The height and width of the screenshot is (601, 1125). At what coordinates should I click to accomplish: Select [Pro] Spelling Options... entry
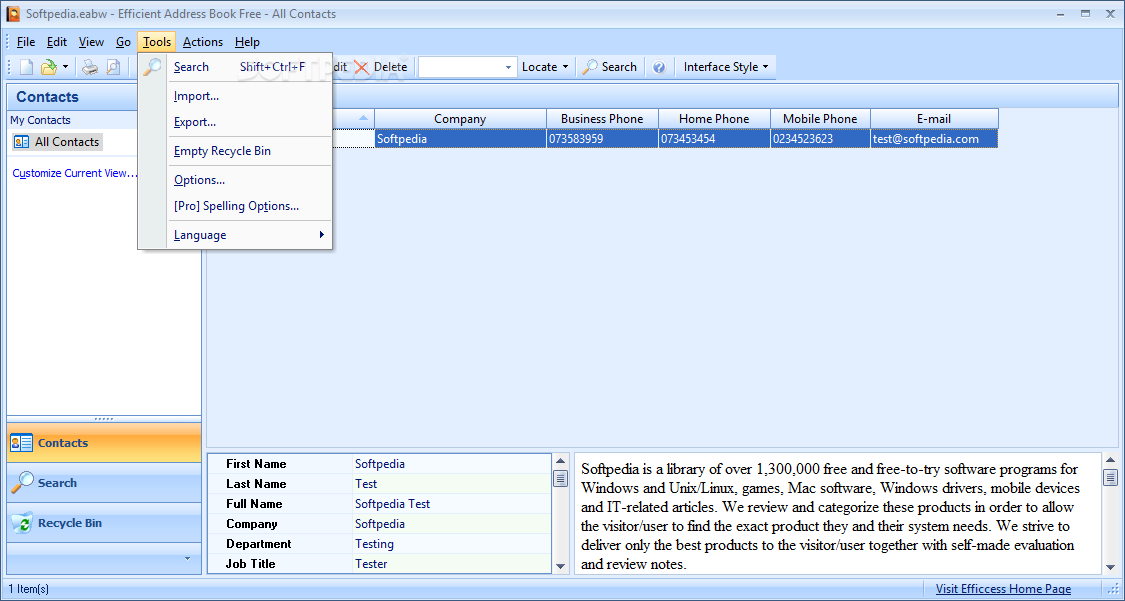[x=235, y=206]
